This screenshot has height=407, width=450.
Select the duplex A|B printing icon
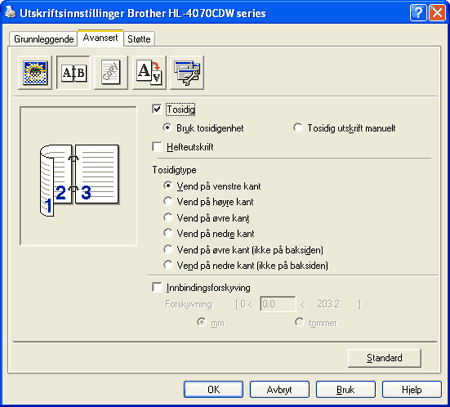(x=73, y=72)
